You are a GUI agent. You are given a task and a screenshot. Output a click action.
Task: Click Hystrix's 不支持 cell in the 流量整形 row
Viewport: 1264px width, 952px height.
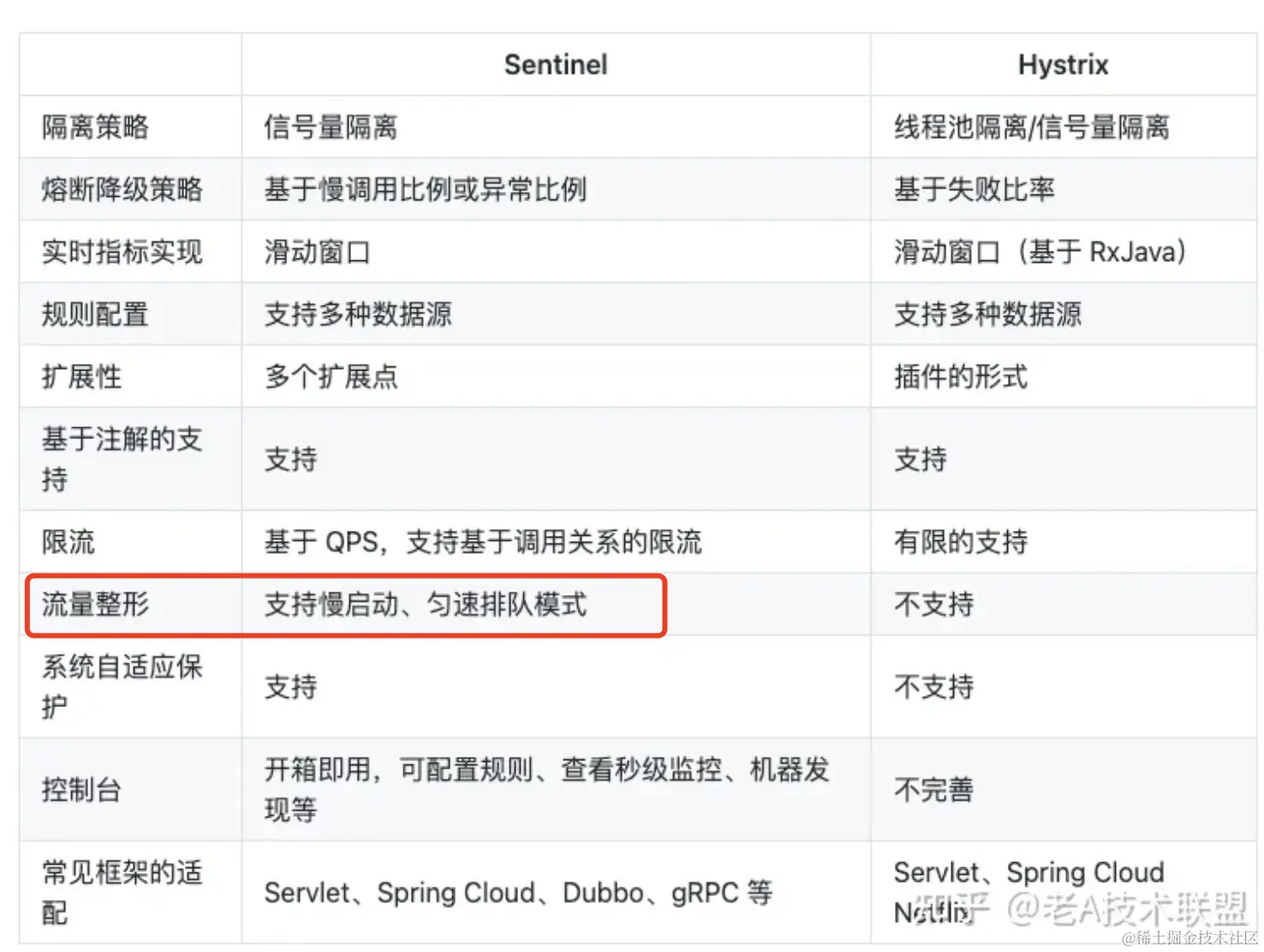1064,604
